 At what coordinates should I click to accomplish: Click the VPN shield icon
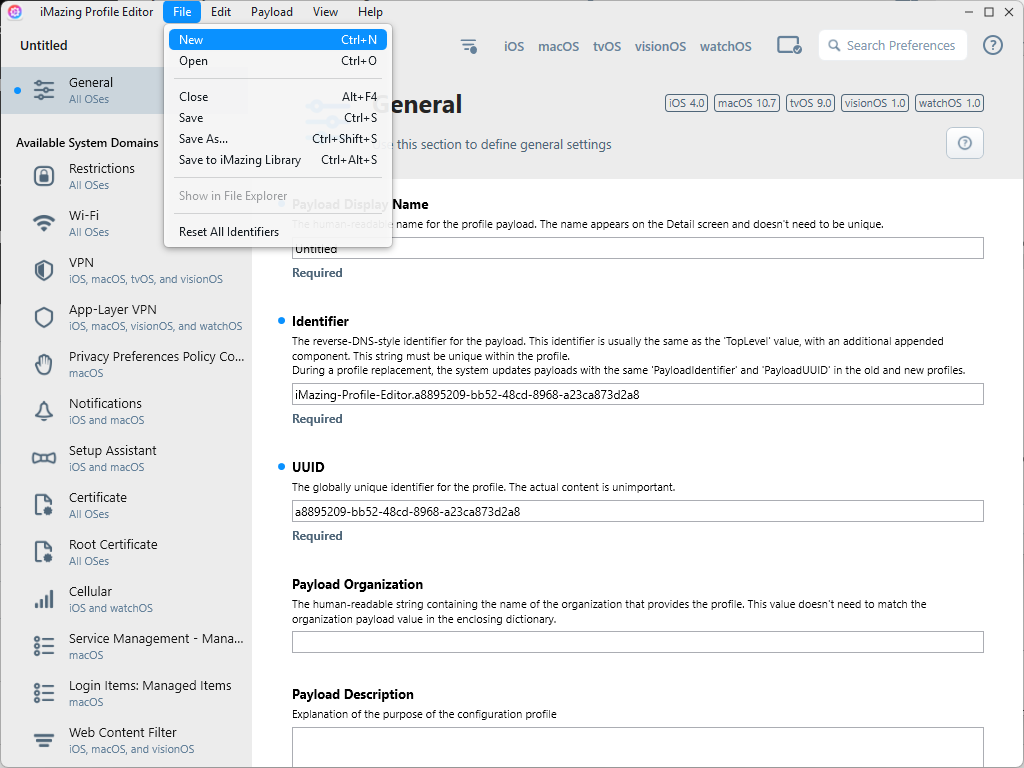click(x=44, y=270)
